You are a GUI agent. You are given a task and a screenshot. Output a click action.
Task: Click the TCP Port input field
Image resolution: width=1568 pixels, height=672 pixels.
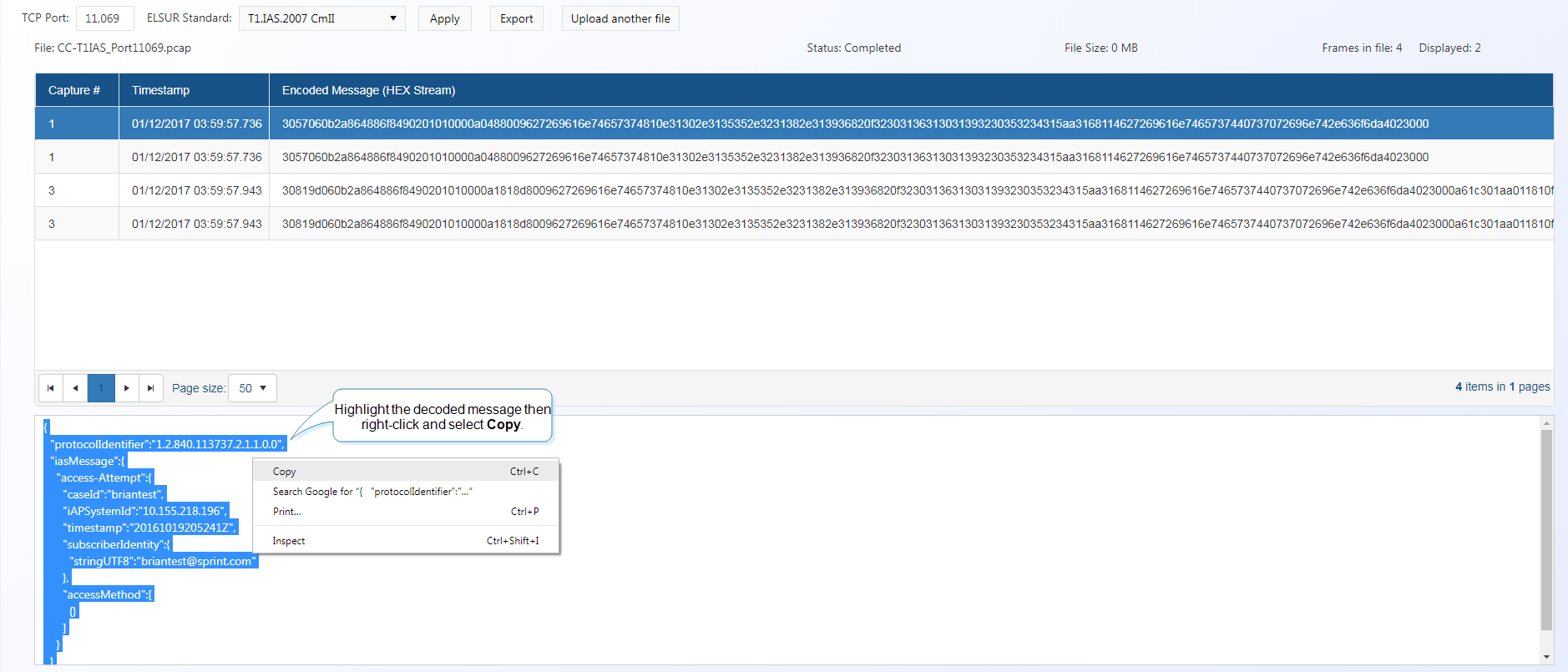point(104,18)
